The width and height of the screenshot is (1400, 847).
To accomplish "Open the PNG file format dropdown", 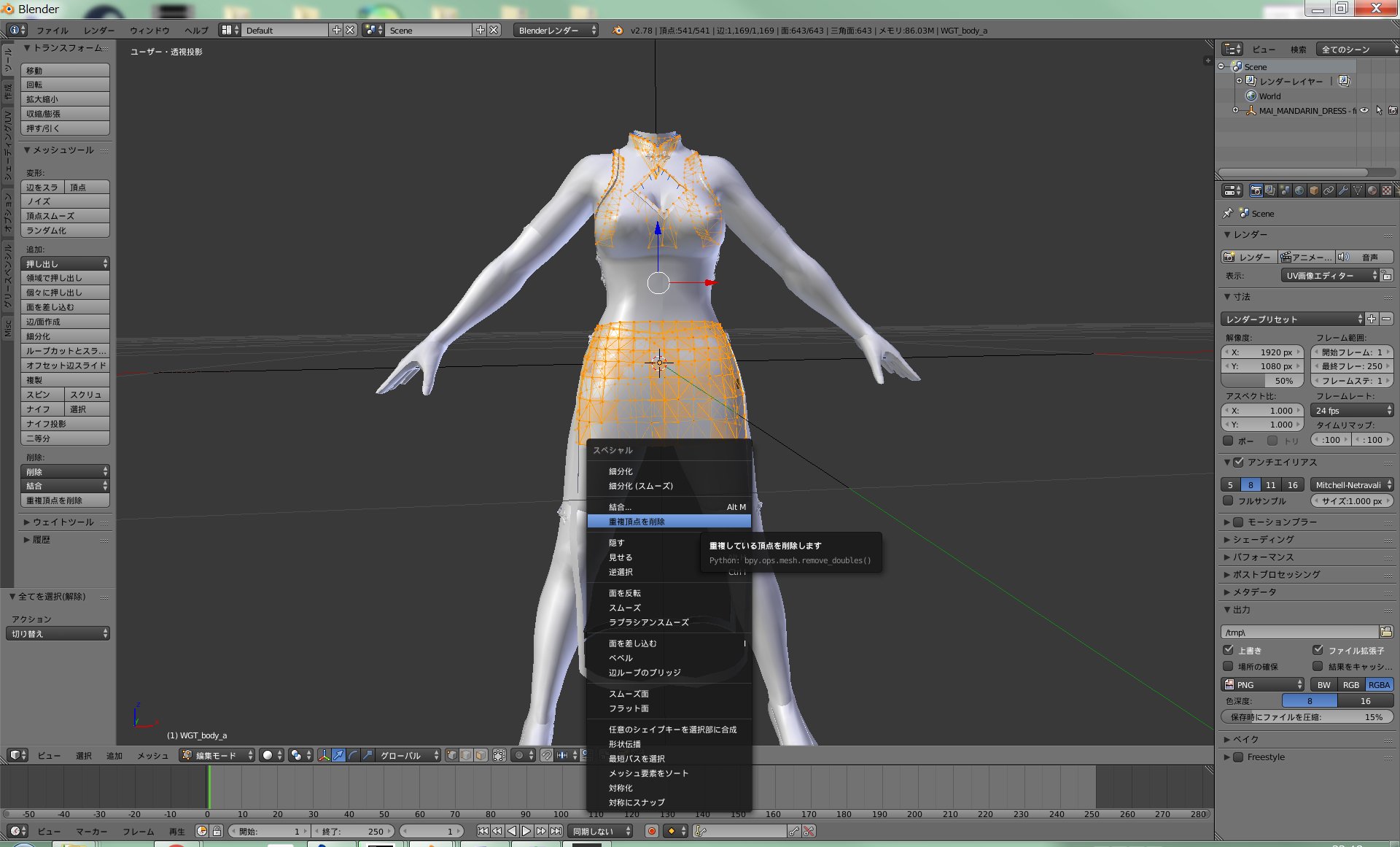I will click(x=1262, y=684).
